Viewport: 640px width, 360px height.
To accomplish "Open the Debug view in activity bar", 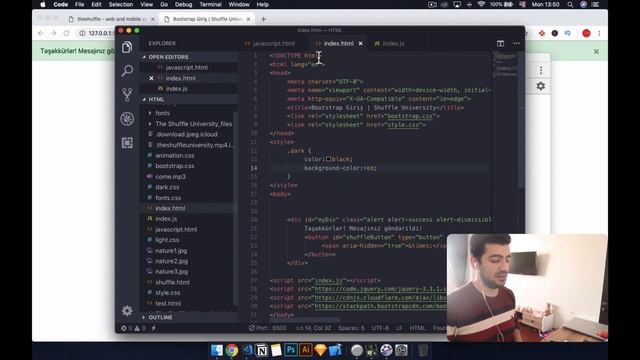I will click(127, 119).
